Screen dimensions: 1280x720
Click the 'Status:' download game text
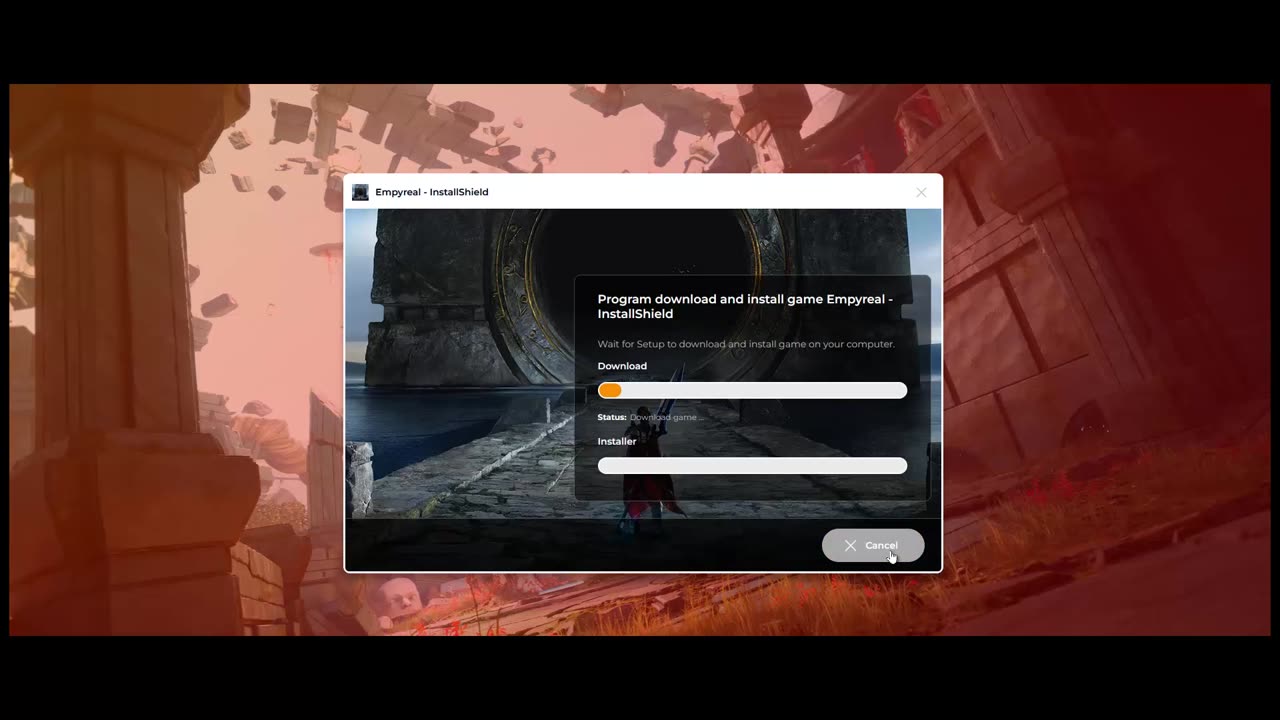pyautogui.click(x=651, y=417)
